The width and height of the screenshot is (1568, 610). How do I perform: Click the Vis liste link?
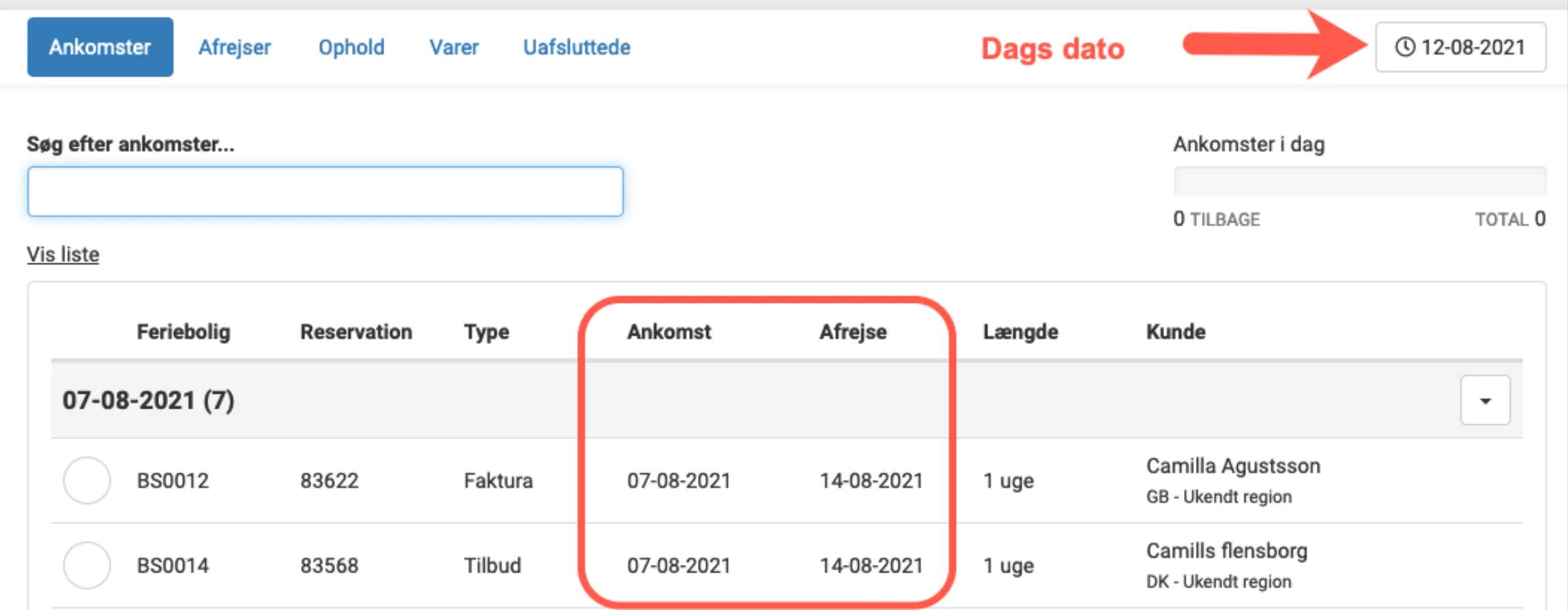(x=63, y=255)
